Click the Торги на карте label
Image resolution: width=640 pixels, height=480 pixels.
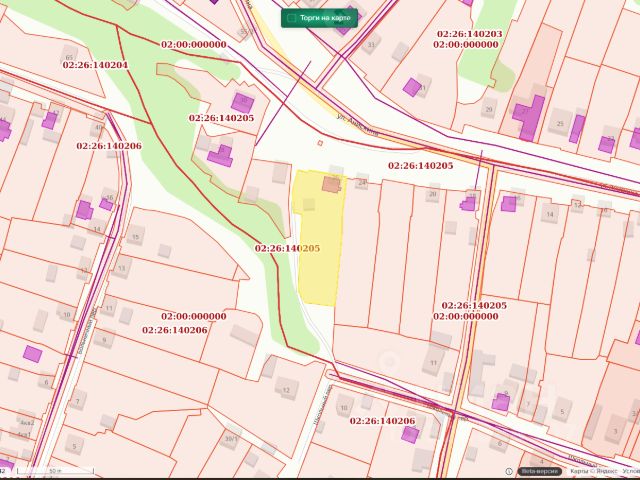pos(325,18)
